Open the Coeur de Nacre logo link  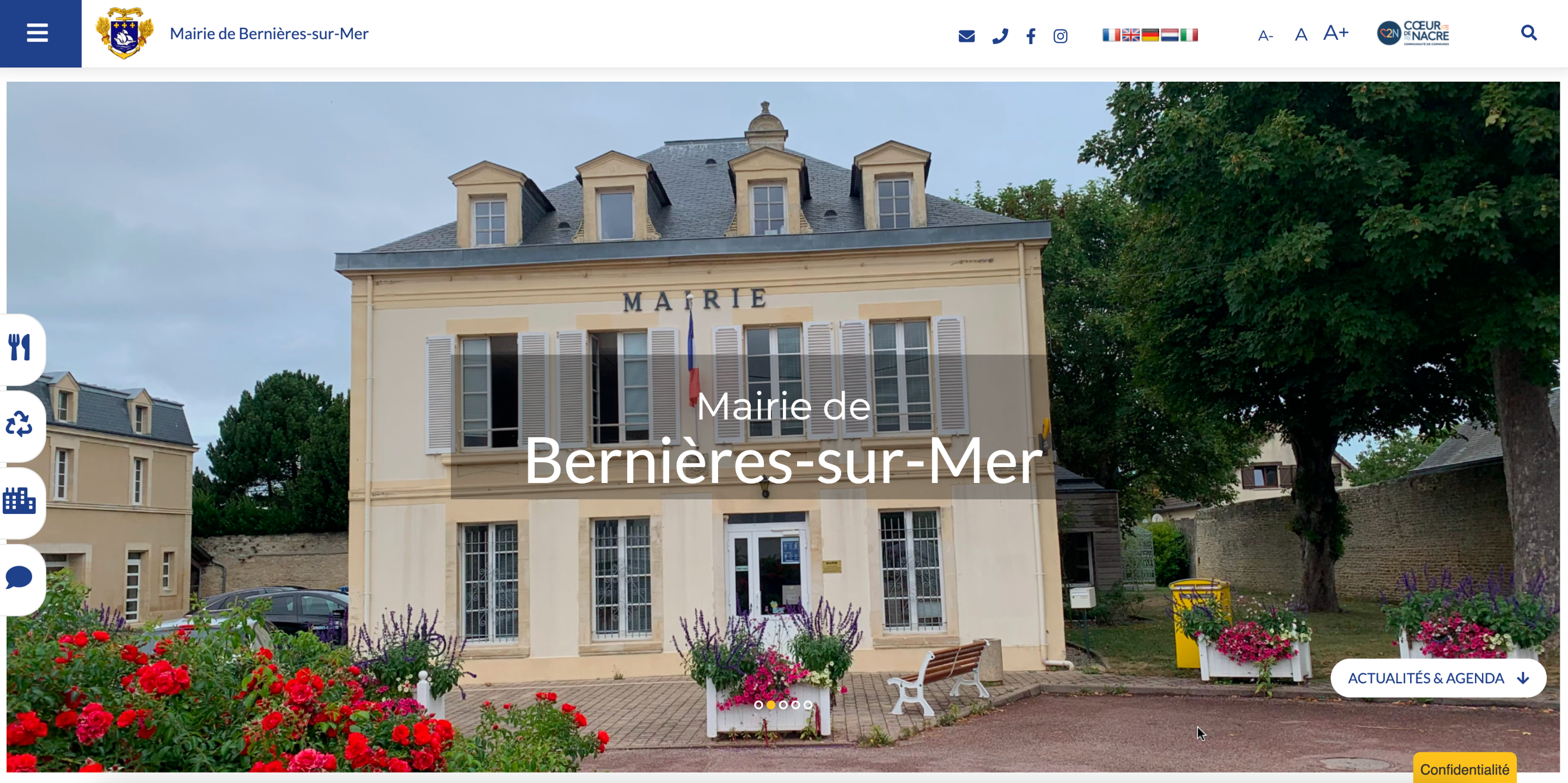1413,33
